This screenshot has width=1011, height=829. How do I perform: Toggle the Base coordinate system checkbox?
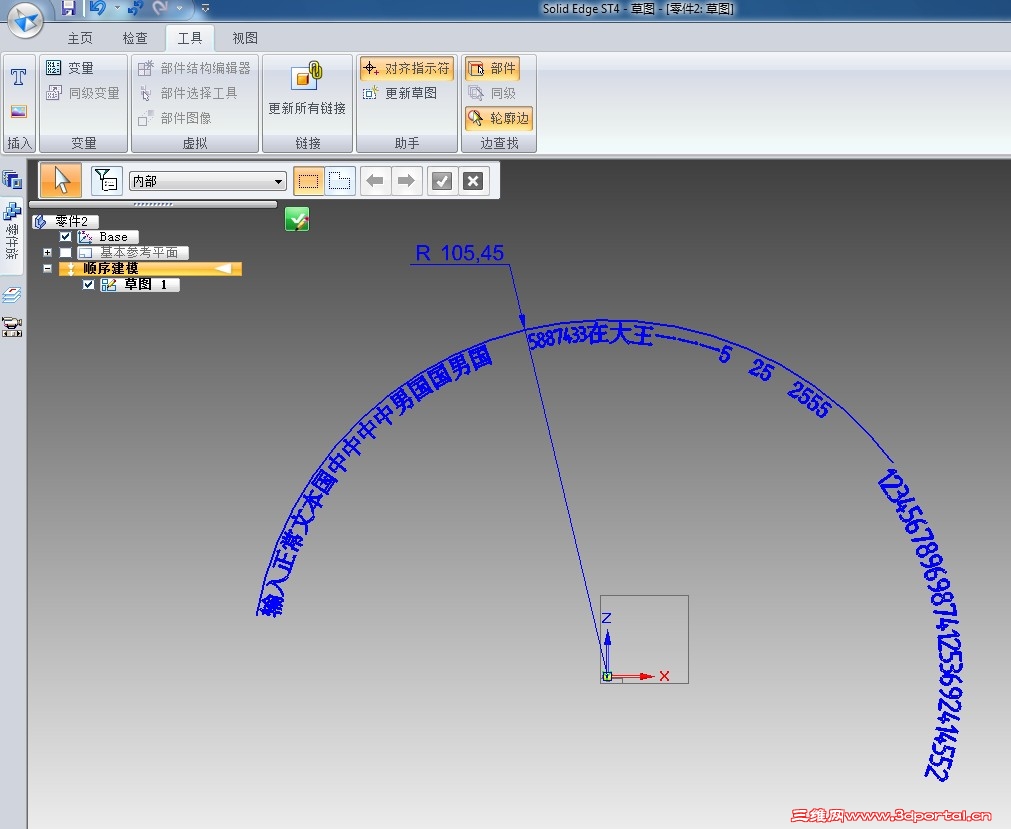tap(65, 237)
